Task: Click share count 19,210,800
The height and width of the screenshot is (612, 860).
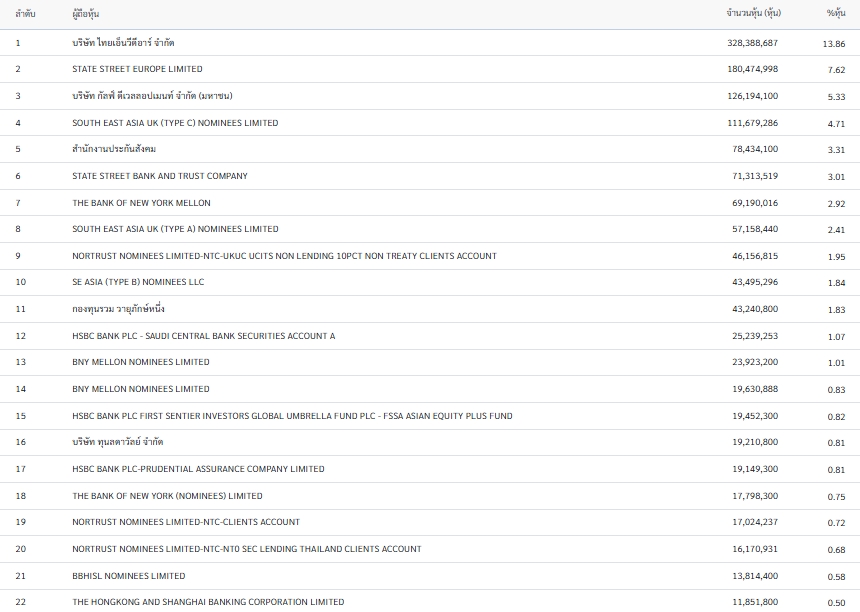Action: click(x=755, y=442)
